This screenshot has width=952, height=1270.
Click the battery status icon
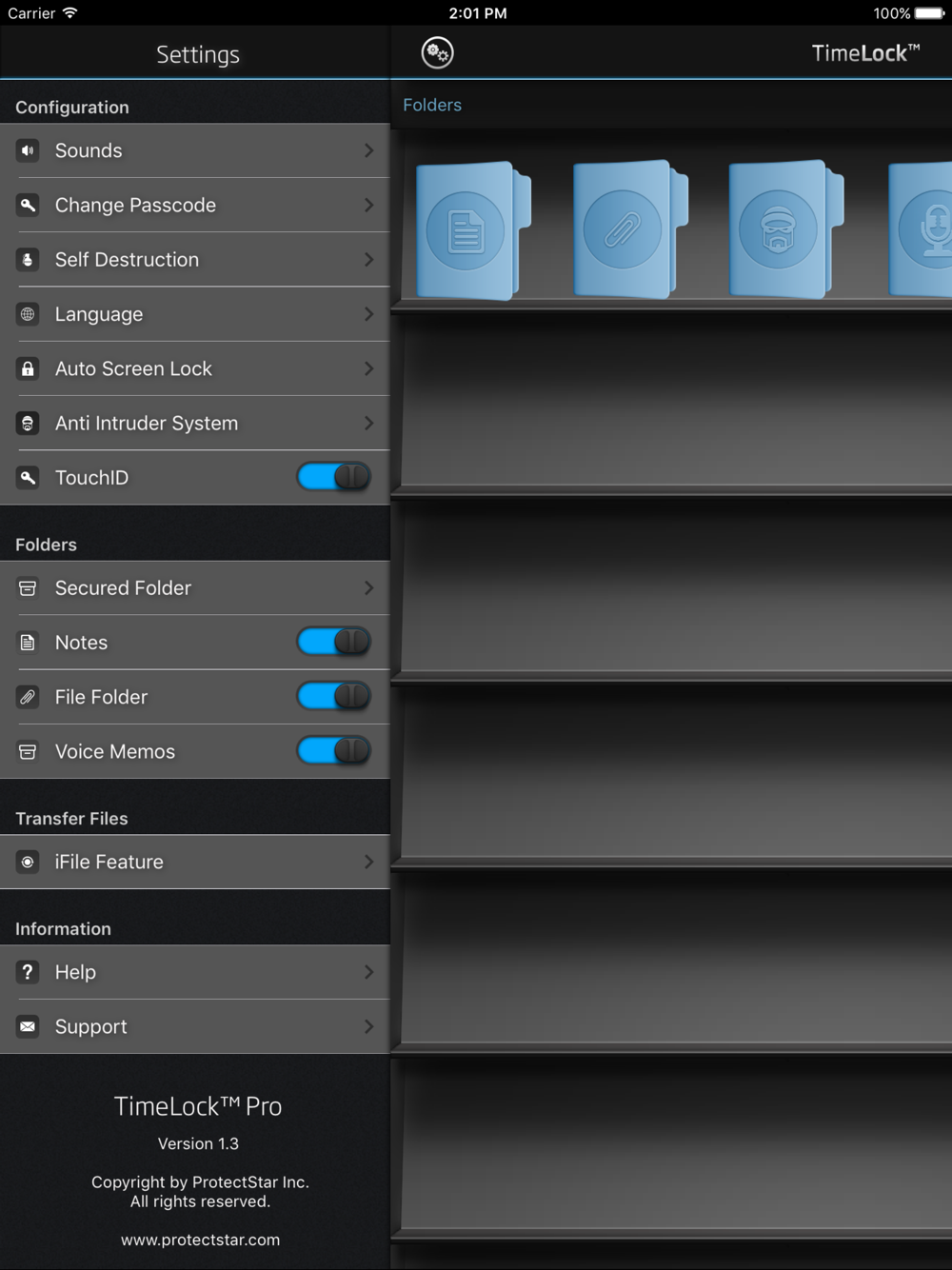pos(930,13)
